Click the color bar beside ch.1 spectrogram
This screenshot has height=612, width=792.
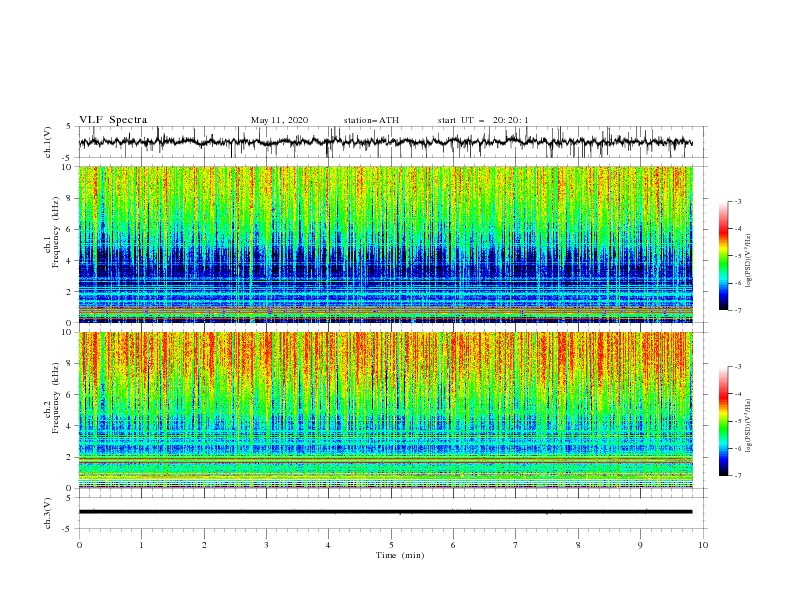tap(723, 256)
